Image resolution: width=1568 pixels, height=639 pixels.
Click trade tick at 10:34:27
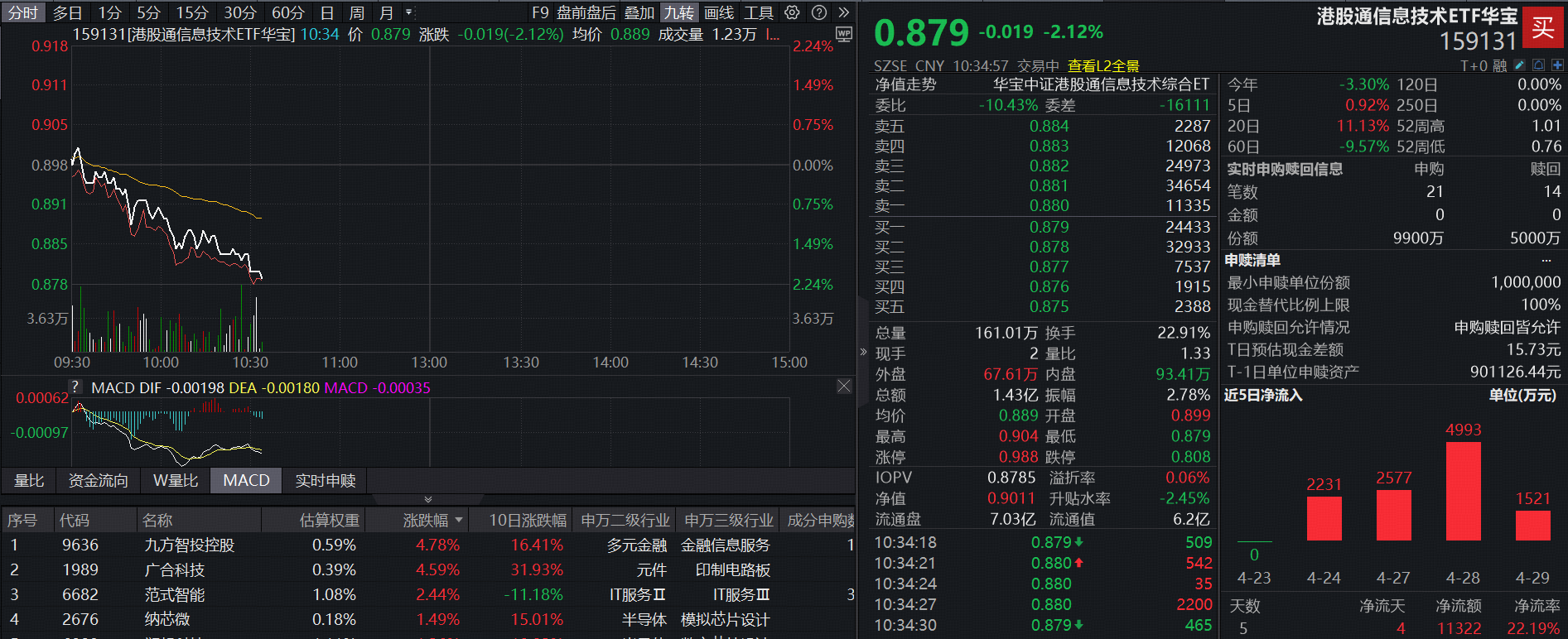(1044, 604)
